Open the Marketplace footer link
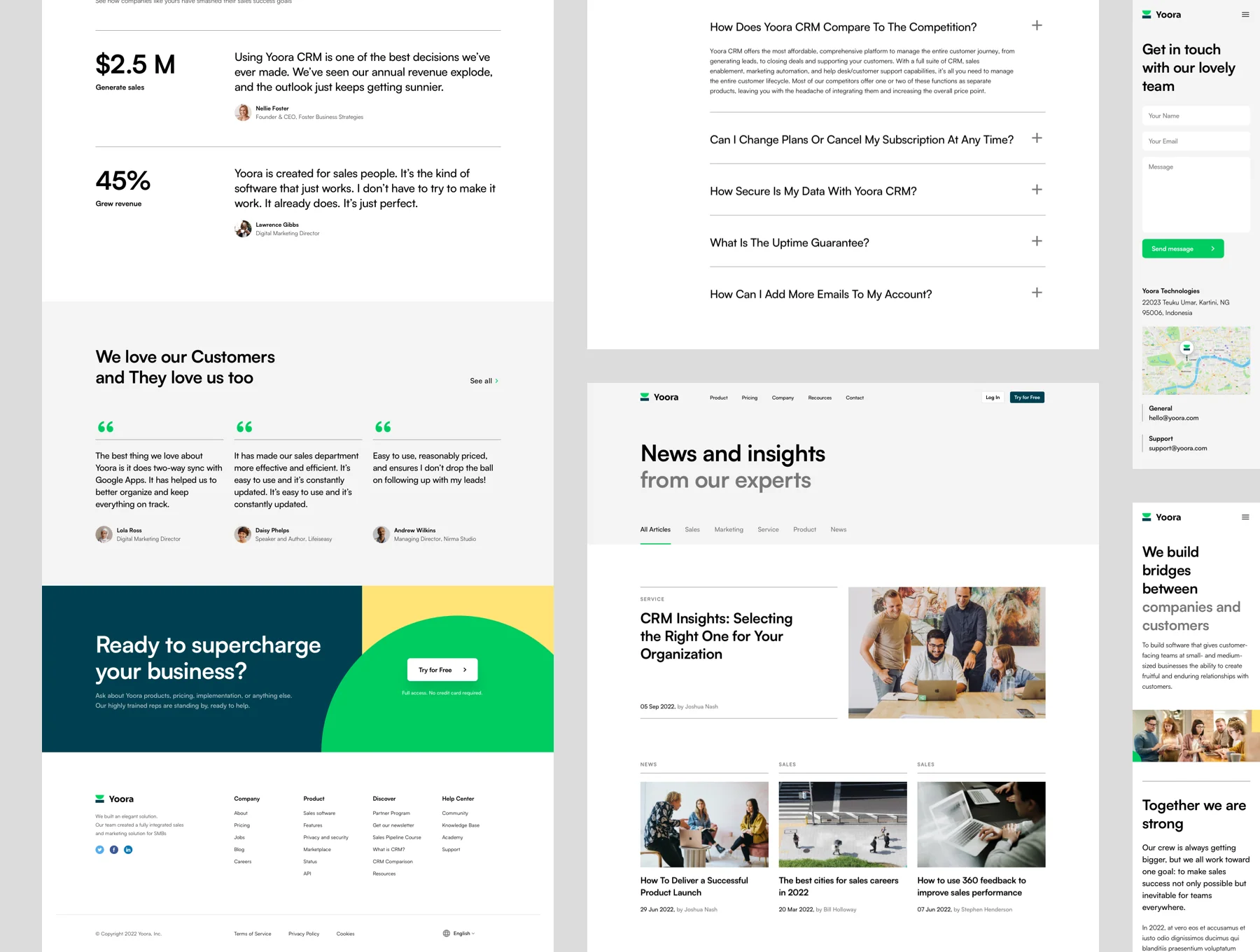The image size is (1260, 952). 317,850
